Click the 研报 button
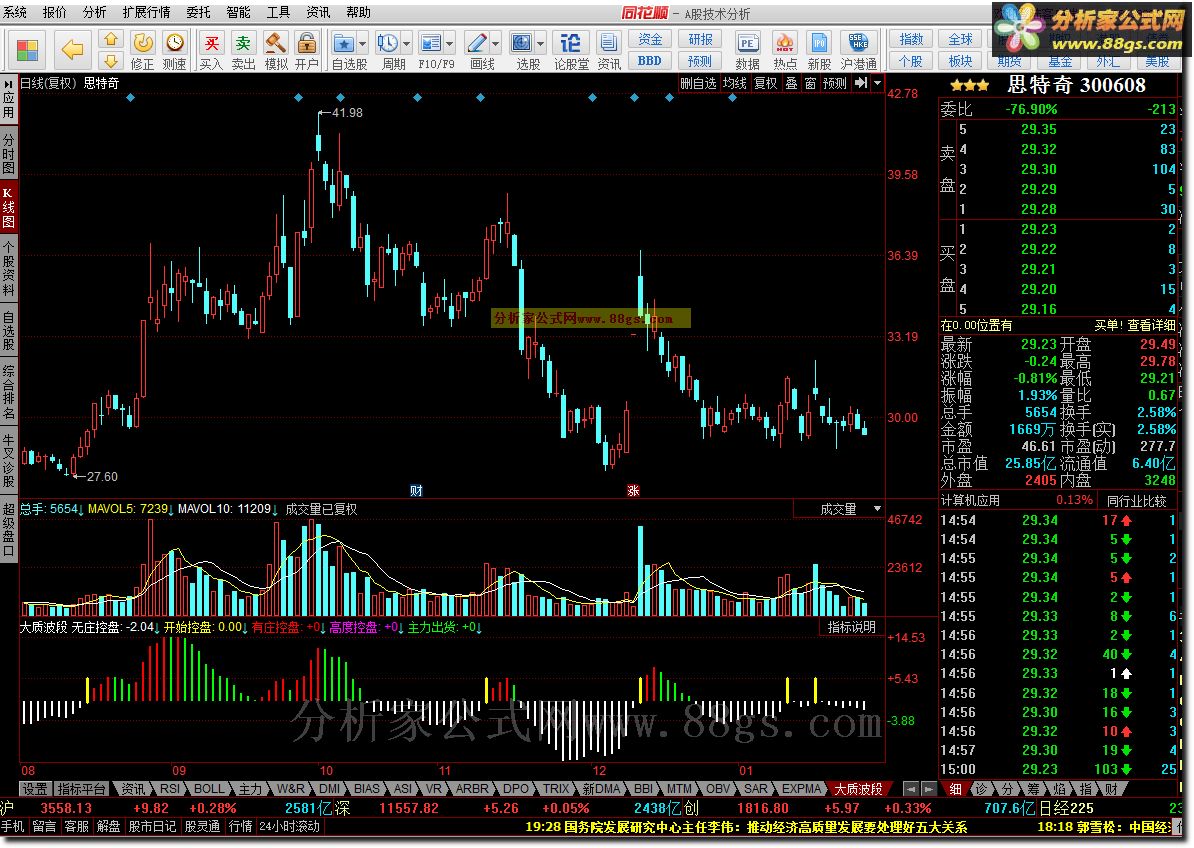 (700, 40)
